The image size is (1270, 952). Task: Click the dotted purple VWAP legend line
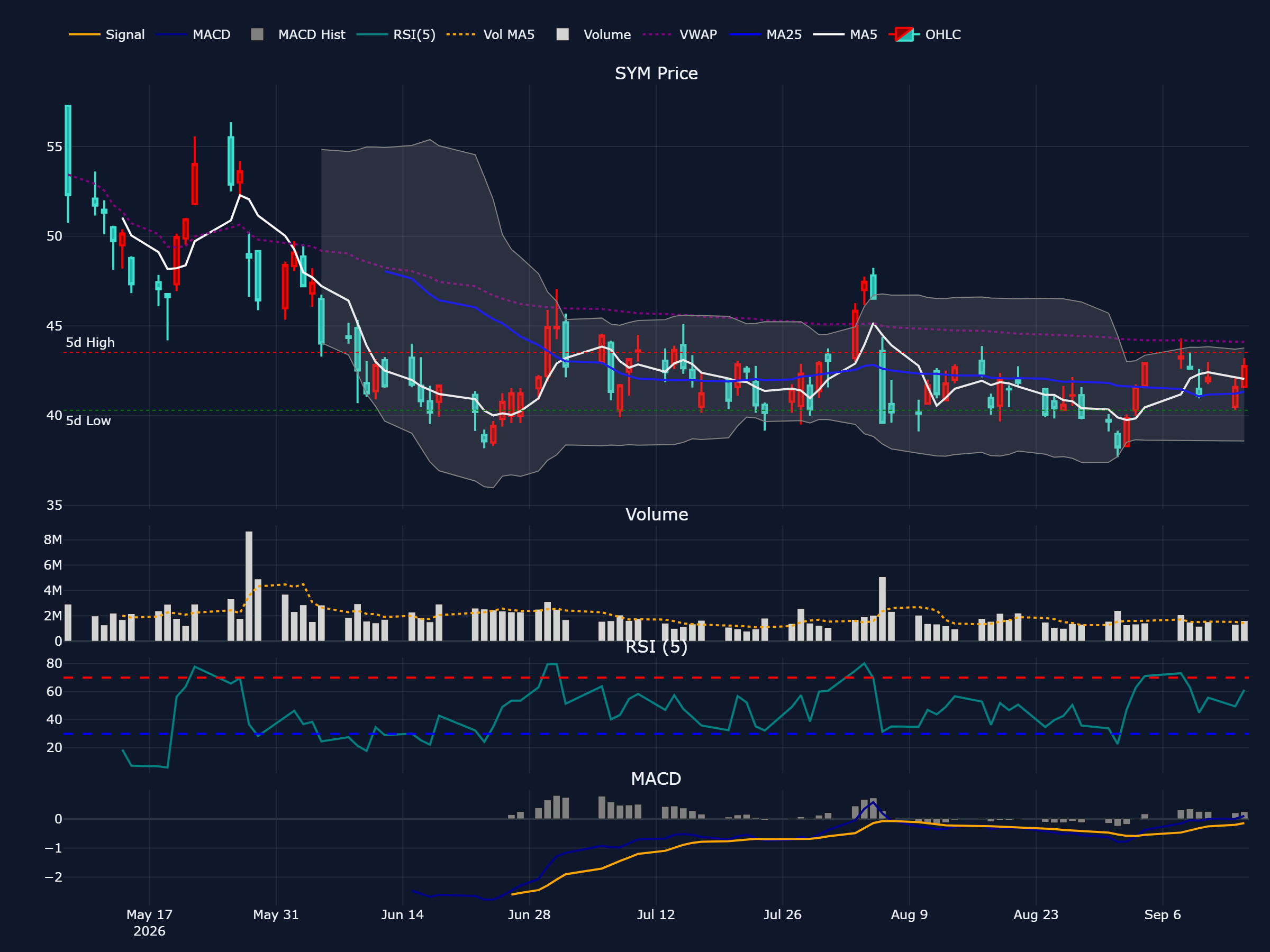[657, 34]
